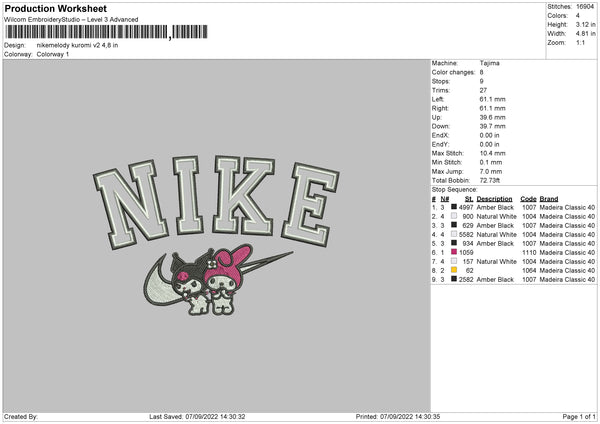Click the EndX value 0.00 in

coord(489,135)
